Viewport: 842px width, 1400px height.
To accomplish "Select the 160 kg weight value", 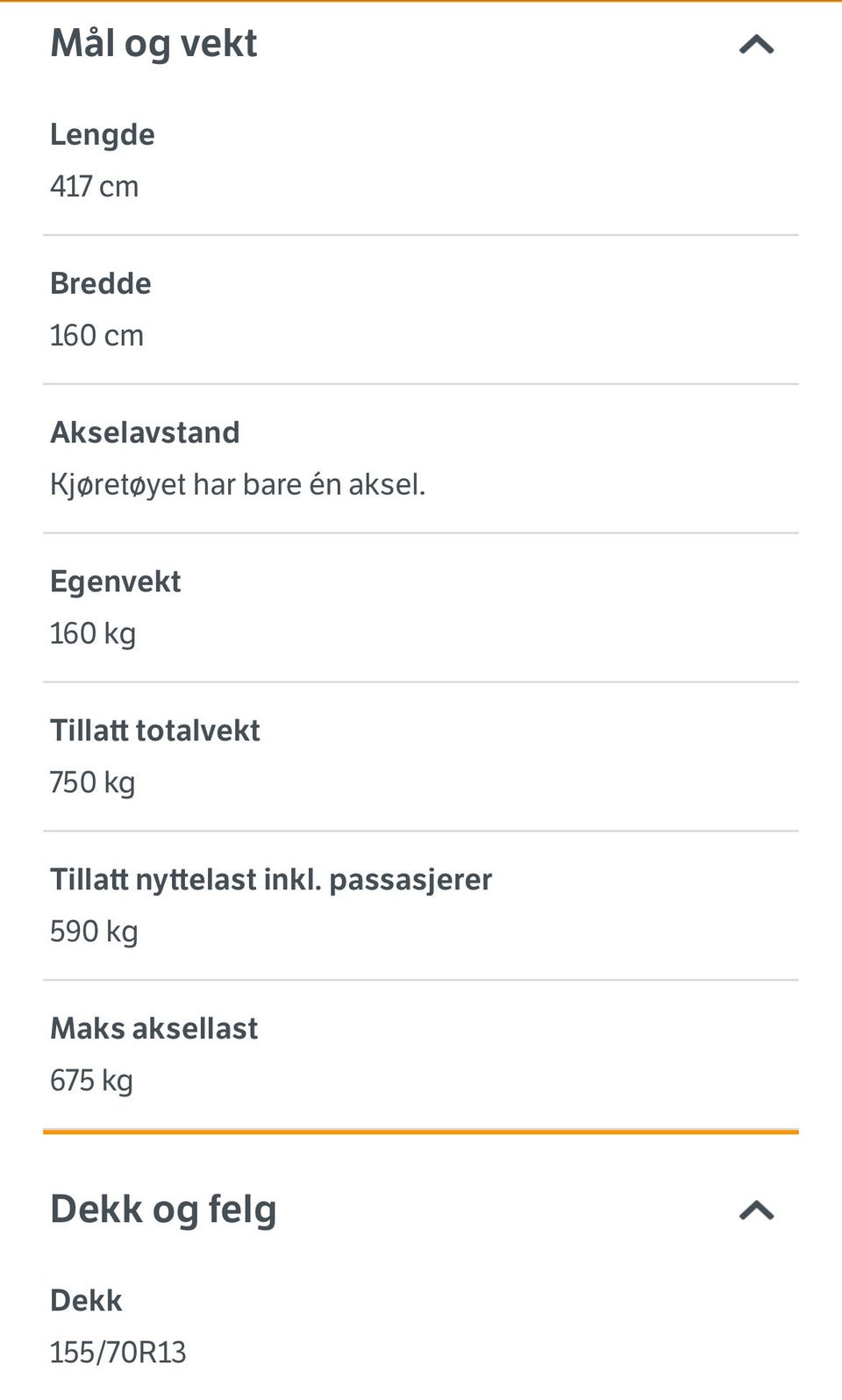I will pos(93,633).
